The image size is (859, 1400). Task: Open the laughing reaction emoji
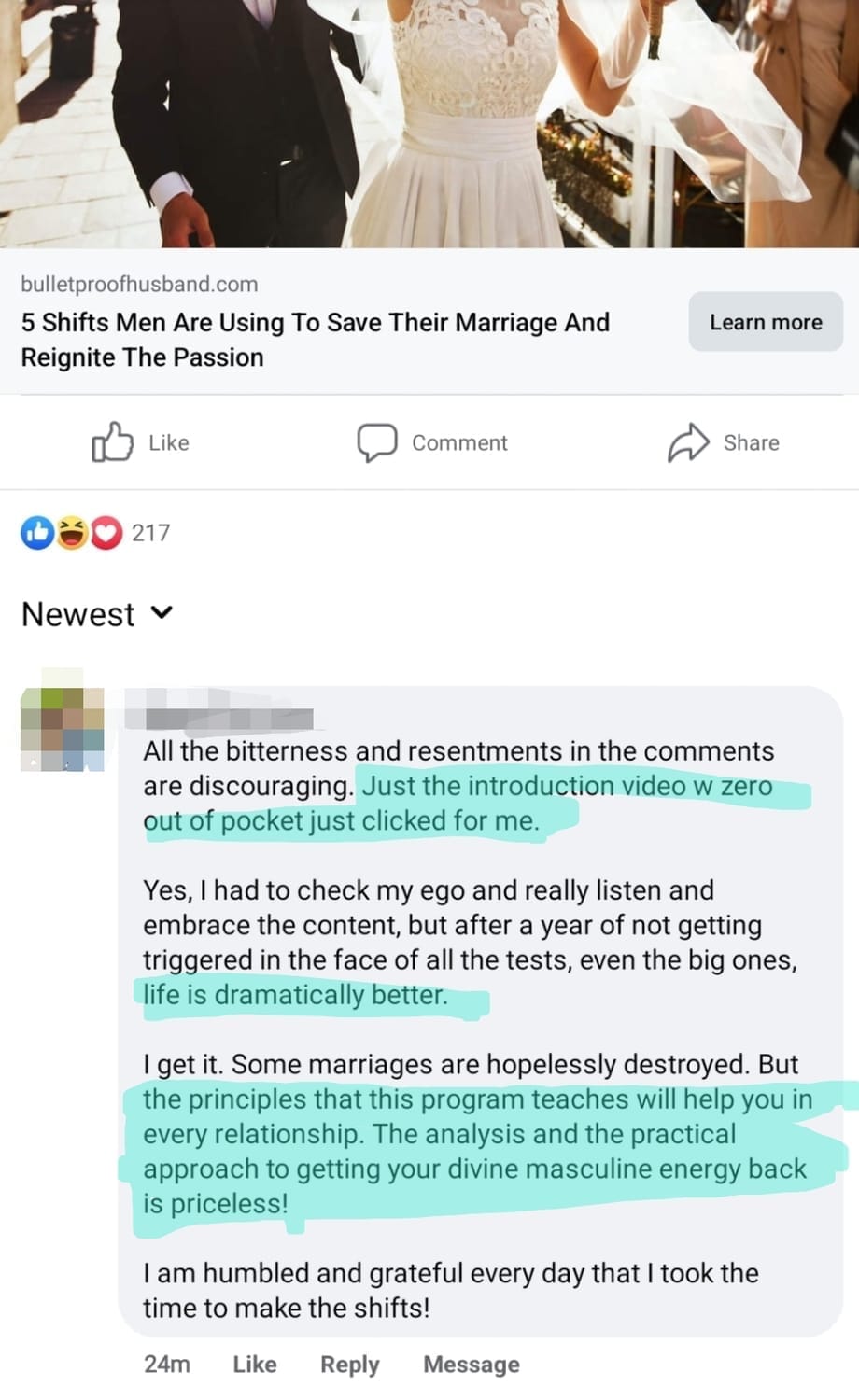click(72, 532)
